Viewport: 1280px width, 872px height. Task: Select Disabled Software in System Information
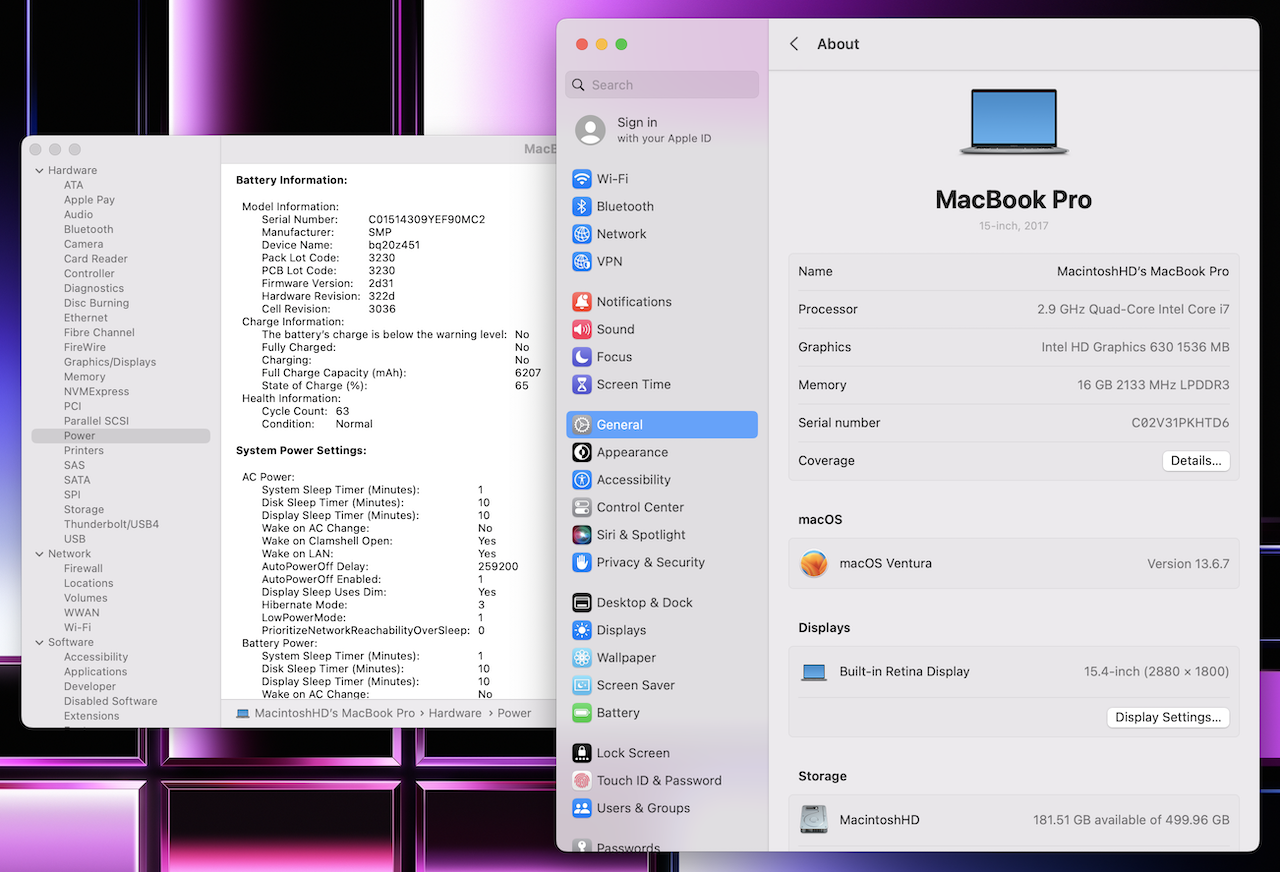(111, 702)
